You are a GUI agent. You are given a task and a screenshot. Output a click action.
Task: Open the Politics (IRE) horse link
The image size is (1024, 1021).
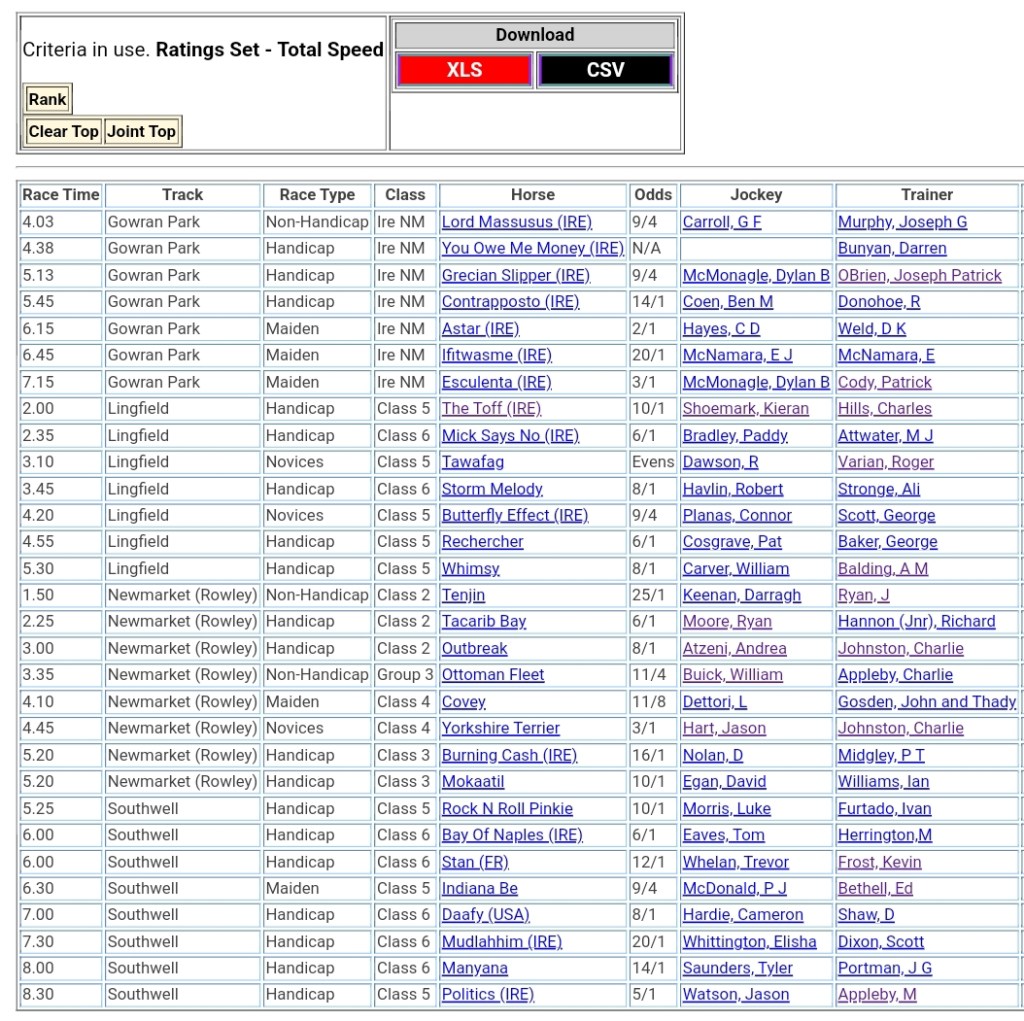487,994
